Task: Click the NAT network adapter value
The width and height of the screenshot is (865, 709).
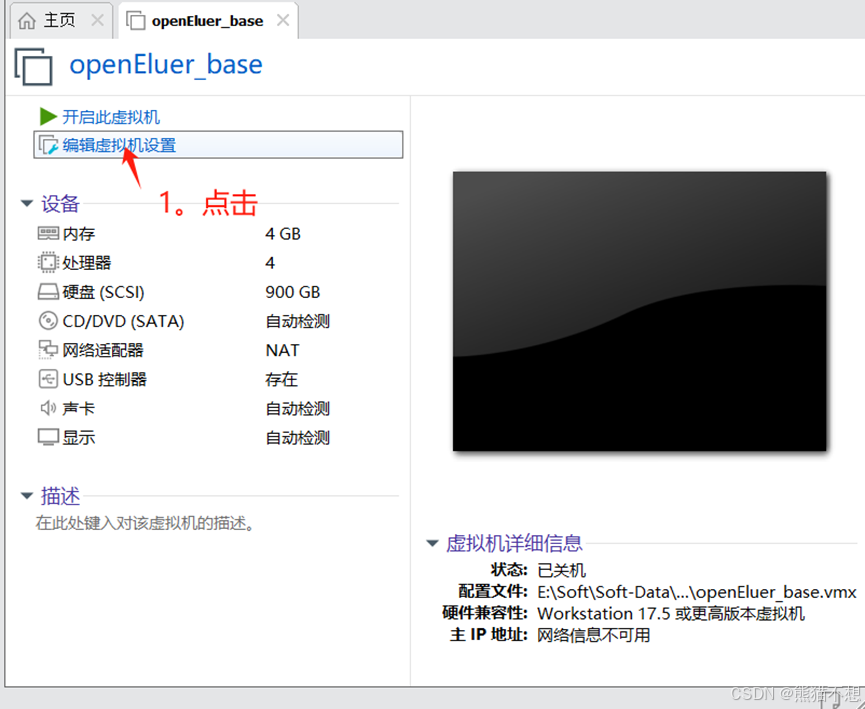Action: (282, 350)
